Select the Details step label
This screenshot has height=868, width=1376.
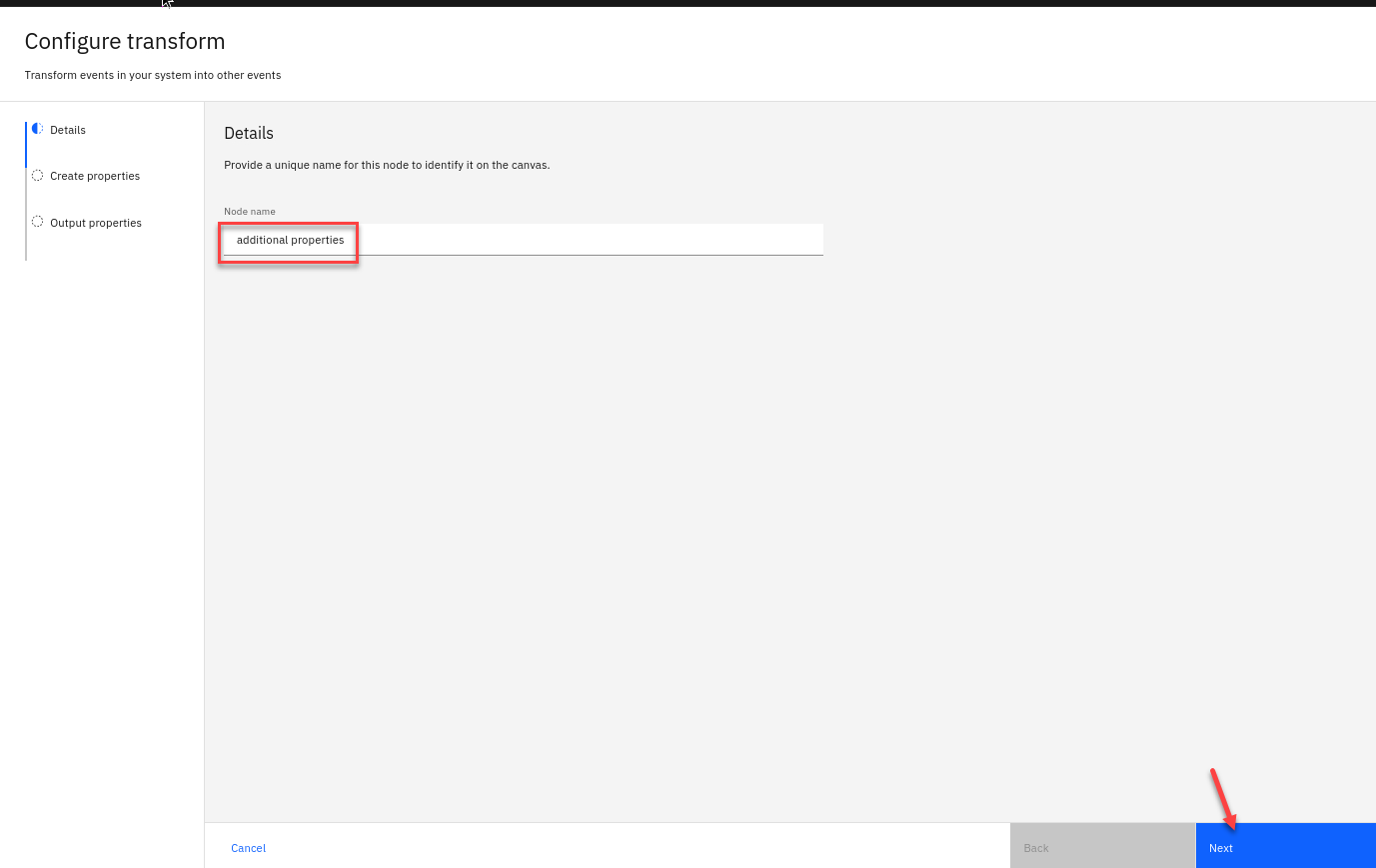[68, 130]
